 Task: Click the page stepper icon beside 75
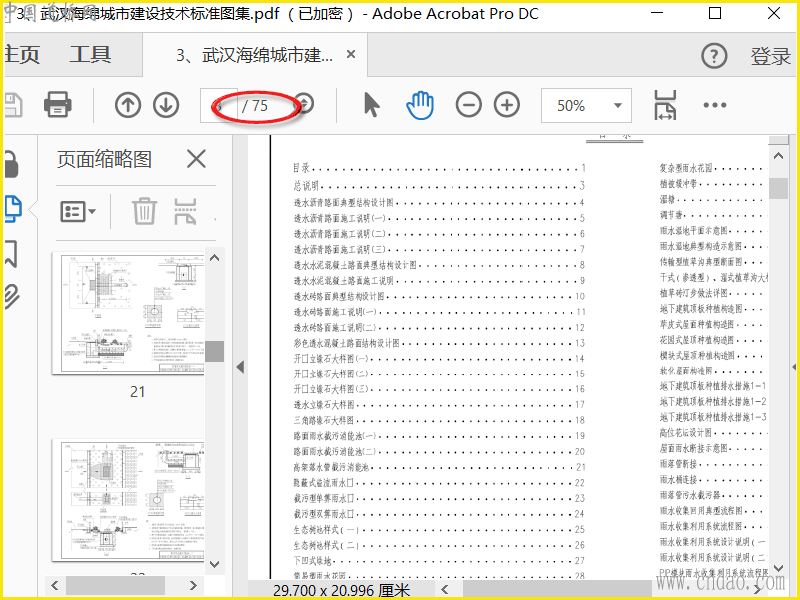tap(305, 104)
